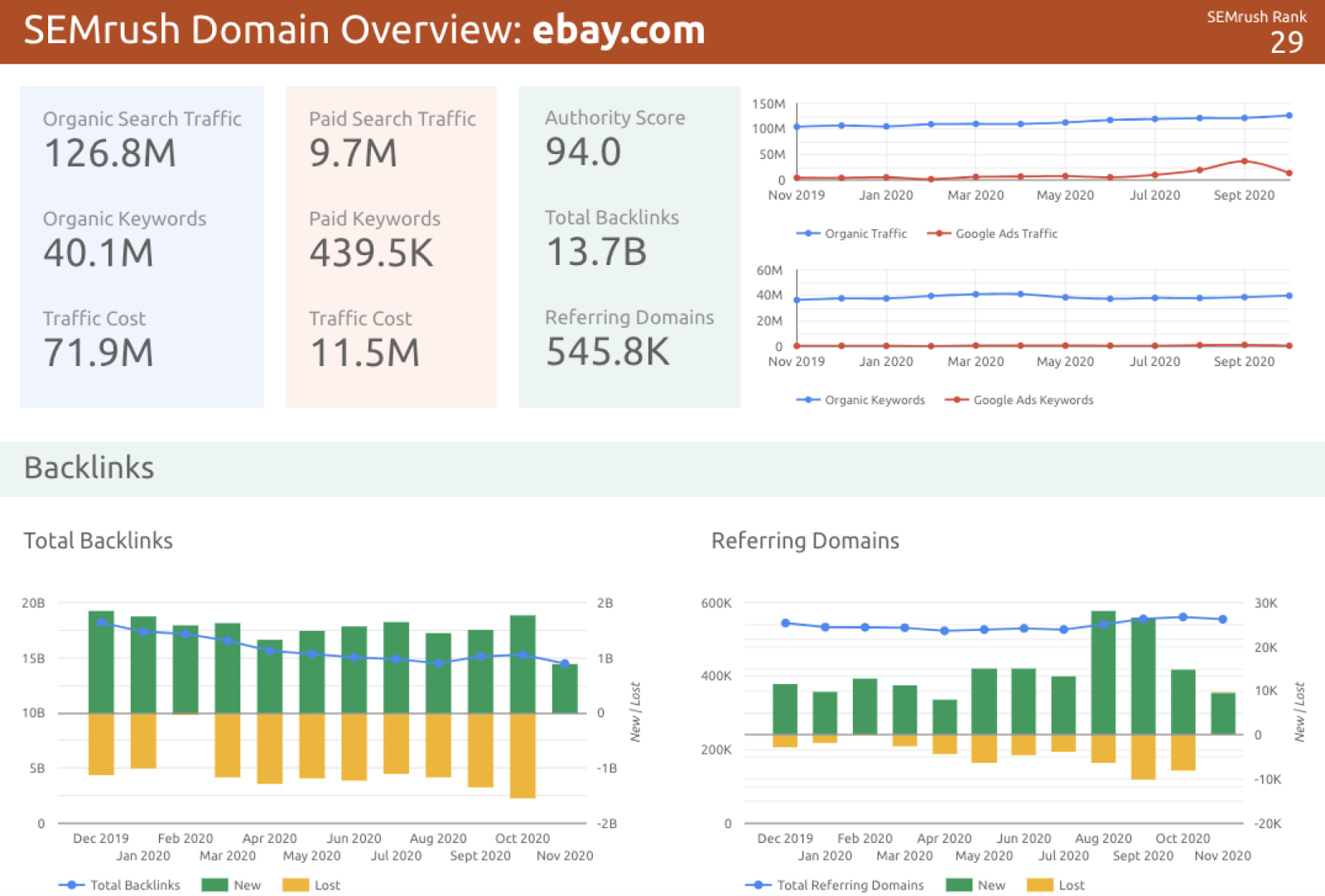Click the Total Backlinks chart title
Viewport: 1325px width, 896px height.
point(98,541)
